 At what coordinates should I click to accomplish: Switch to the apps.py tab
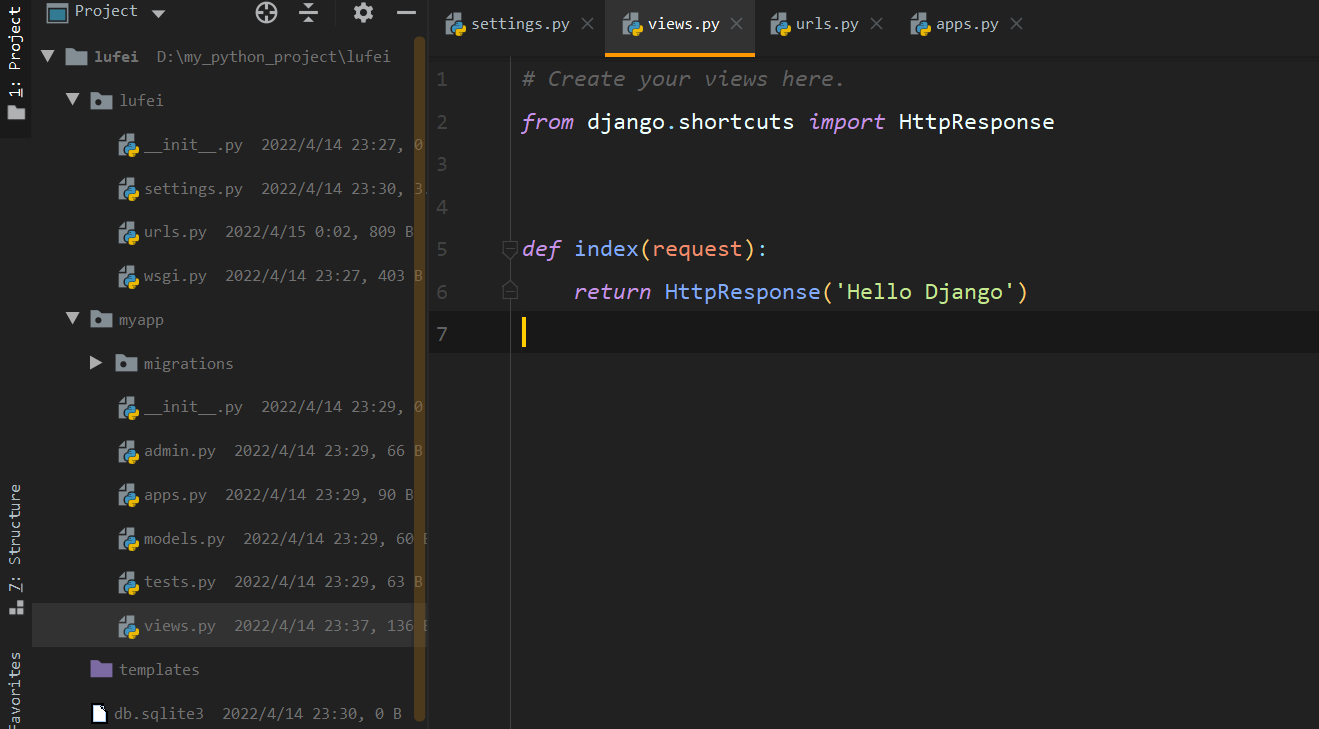point(966,24)
